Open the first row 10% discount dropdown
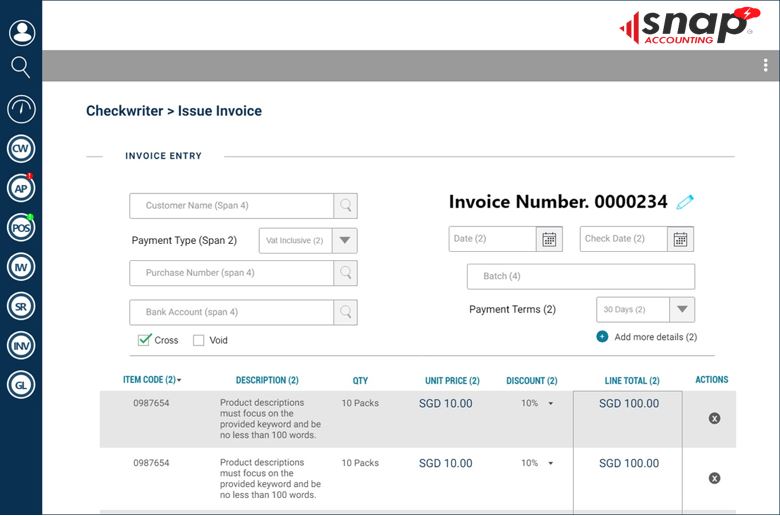 click(550, 404)
